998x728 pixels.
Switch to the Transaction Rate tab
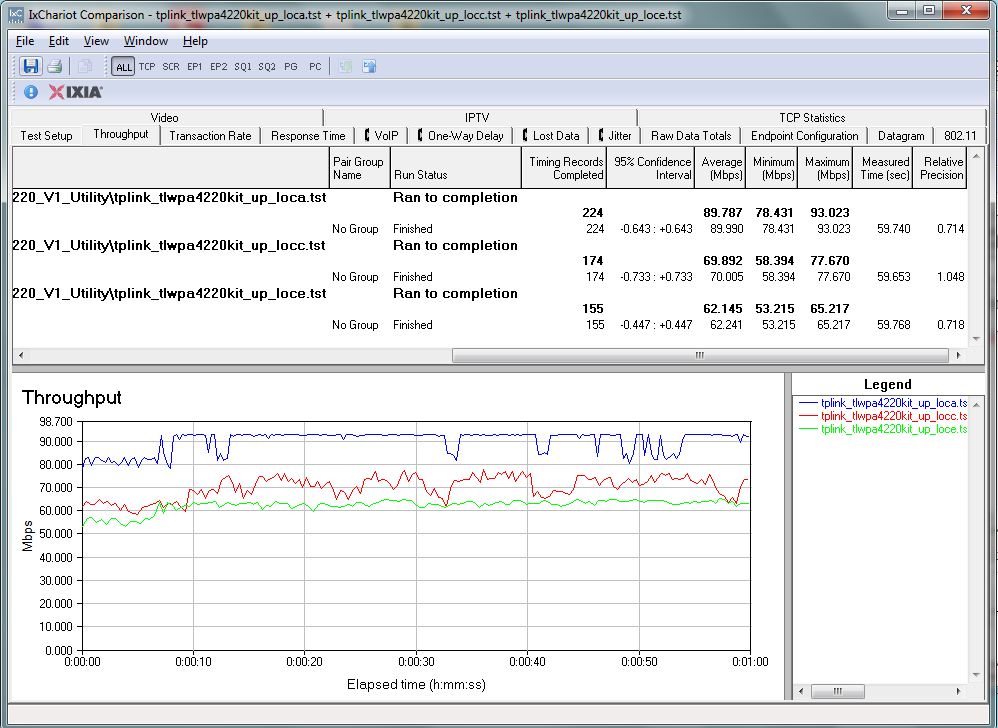(210, 136)
